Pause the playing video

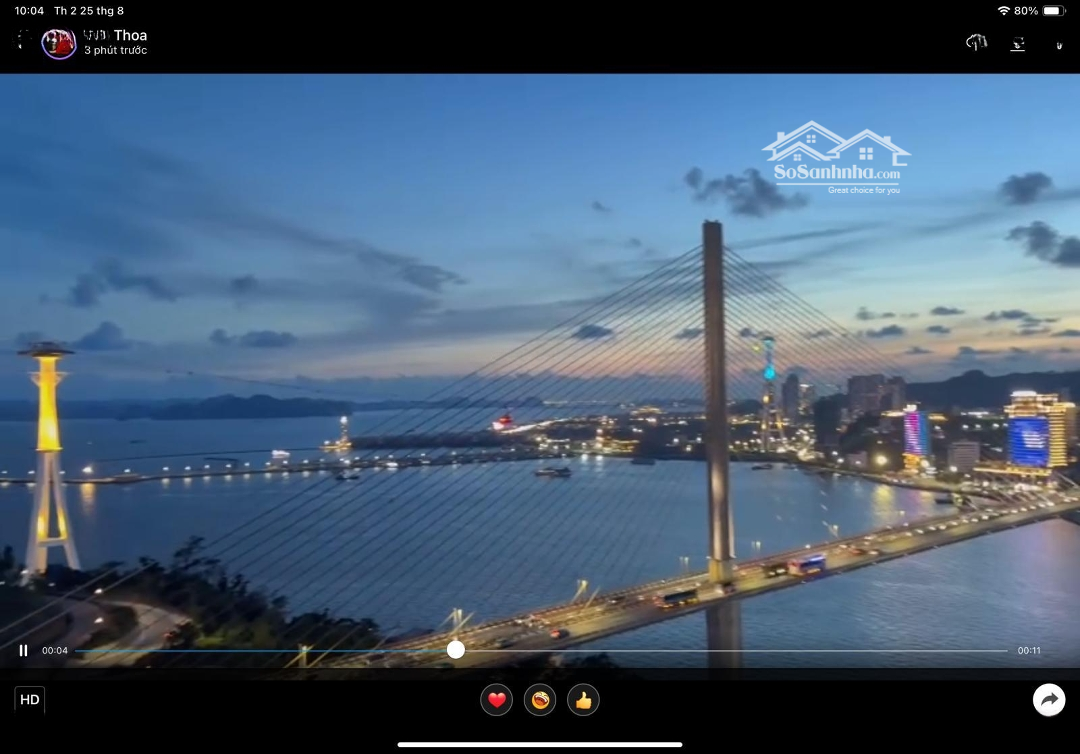[x=23, y=650]
